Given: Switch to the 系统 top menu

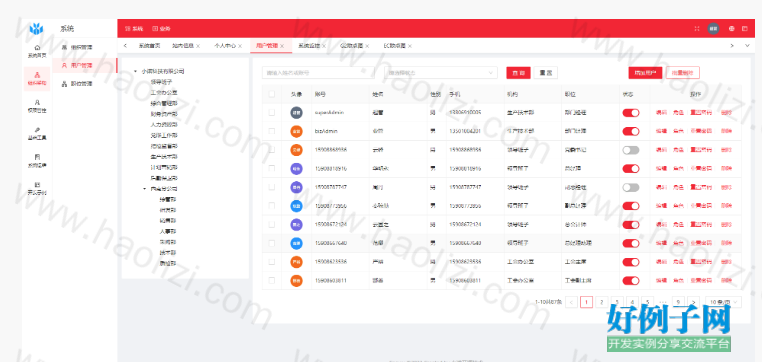Looking at the screenshot, I should (x=135, y=29).
